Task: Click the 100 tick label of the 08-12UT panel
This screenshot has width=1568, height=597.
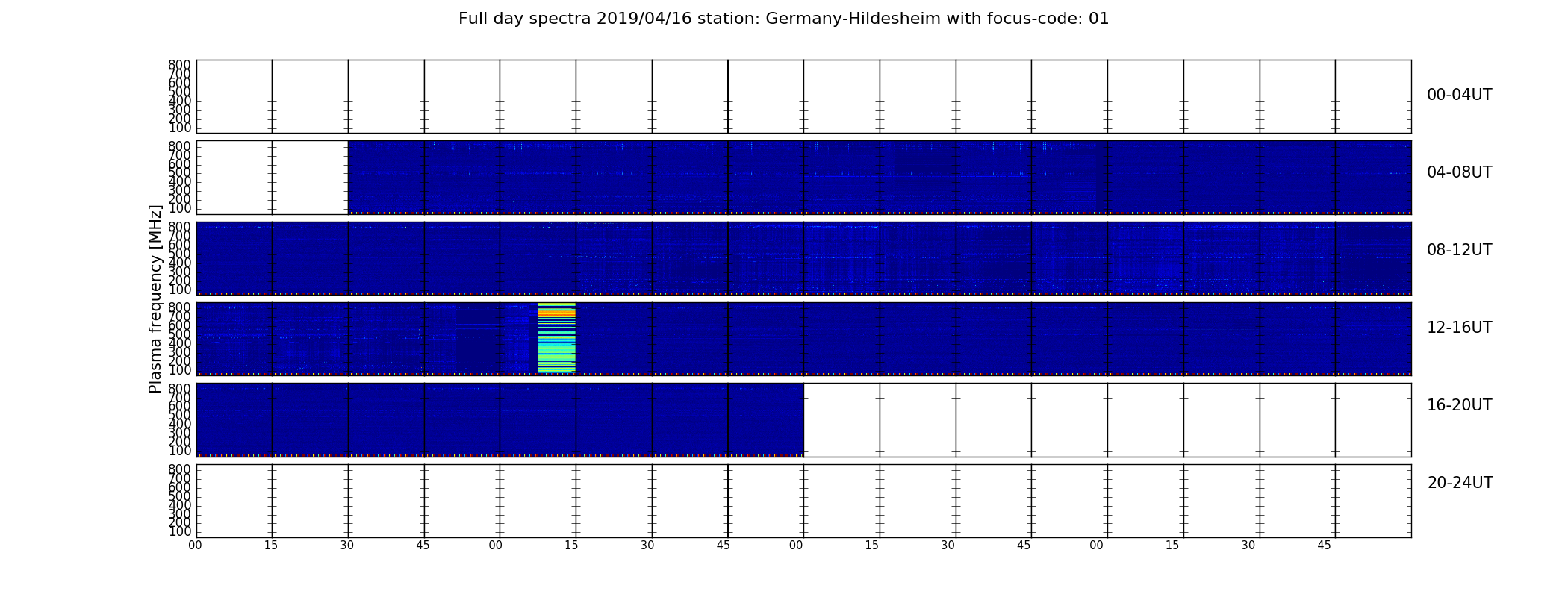Action: pos(179,290)
